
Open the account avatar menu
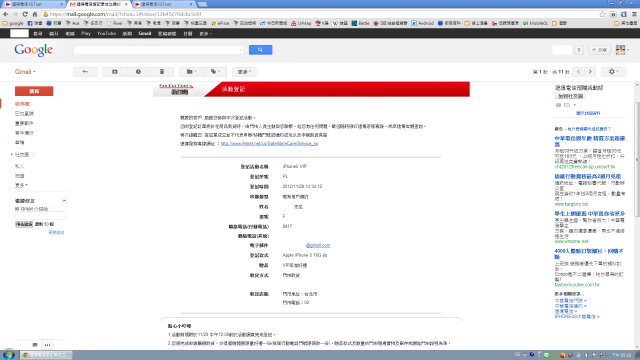[x=622, y=50]
